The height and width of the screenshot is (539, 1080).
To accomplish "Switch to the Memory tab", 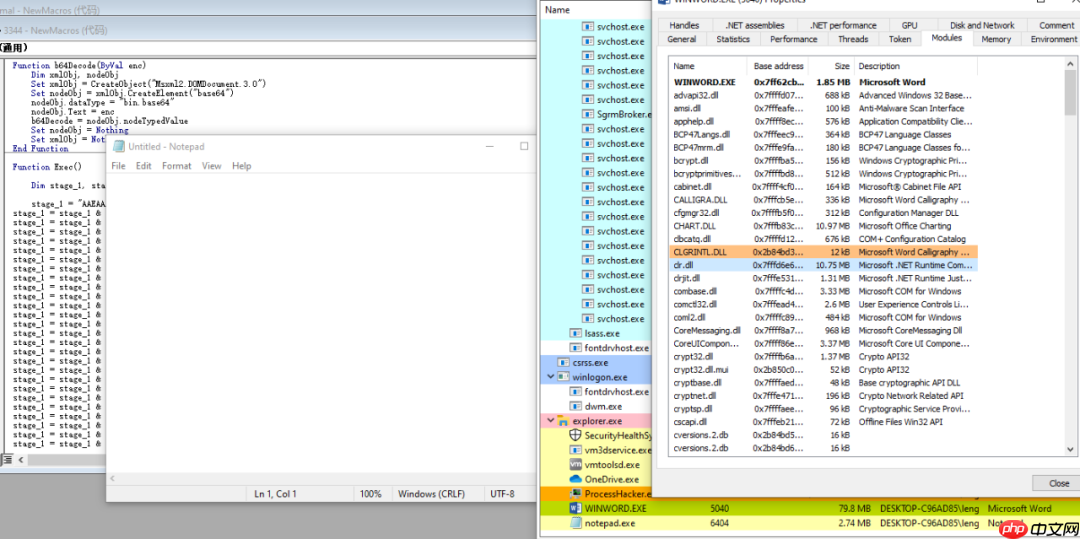I will click(x=996, y=39).
